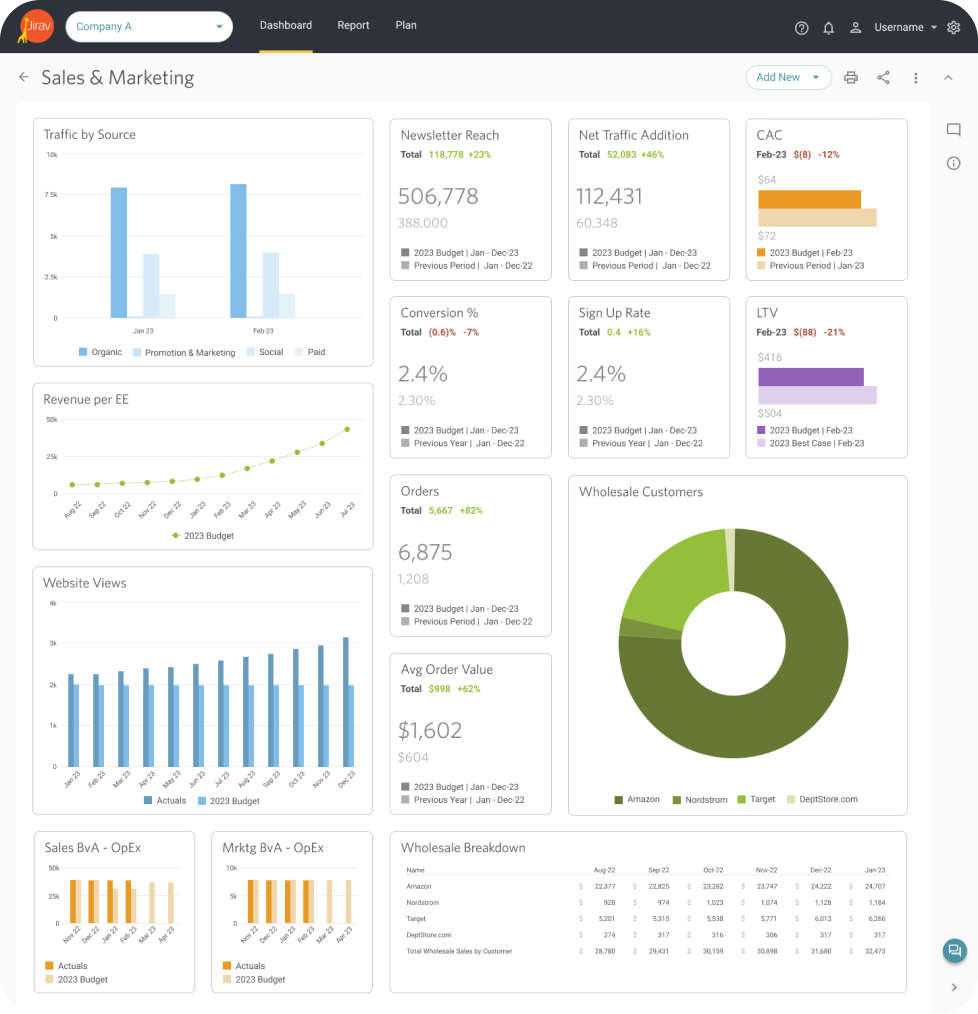Viewport: 978px width, 1014px height.
Task: Print the dashboard using printer icon
Action: click(851, 78)
